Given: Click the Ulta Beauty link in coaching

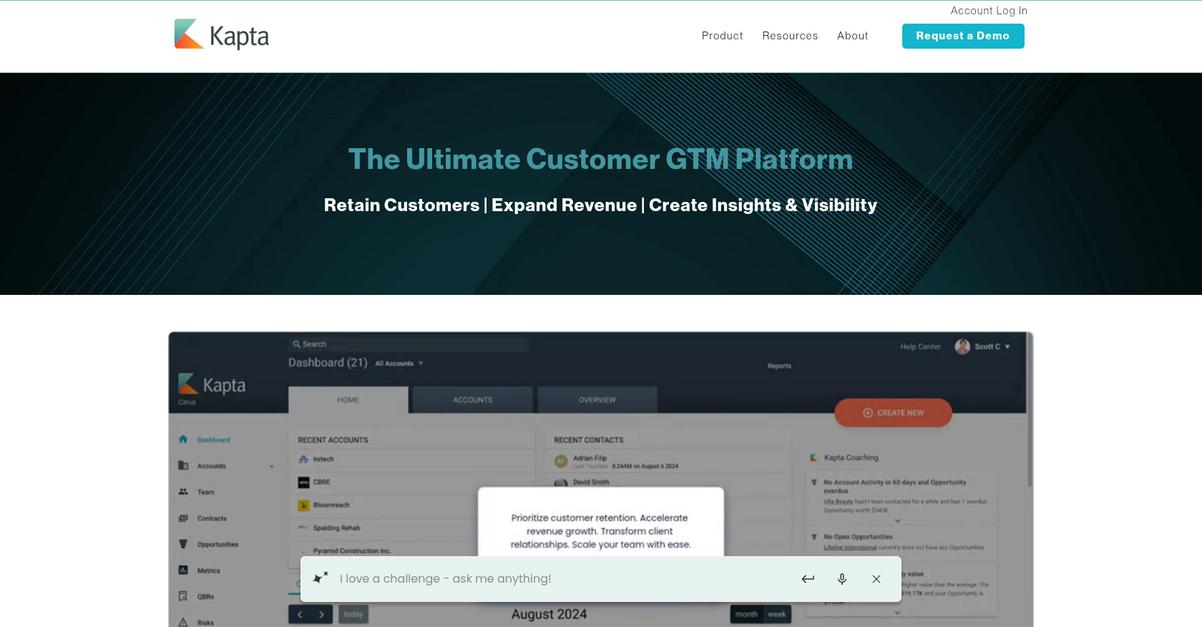Looking at the screenshot, I should tap(836, 501).
